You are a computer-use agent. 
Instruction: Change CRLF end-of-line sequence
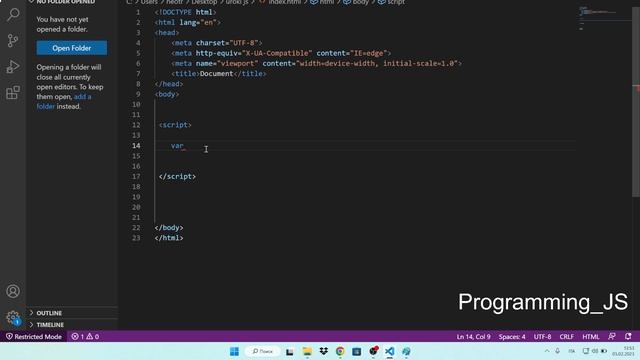[567, 336]
